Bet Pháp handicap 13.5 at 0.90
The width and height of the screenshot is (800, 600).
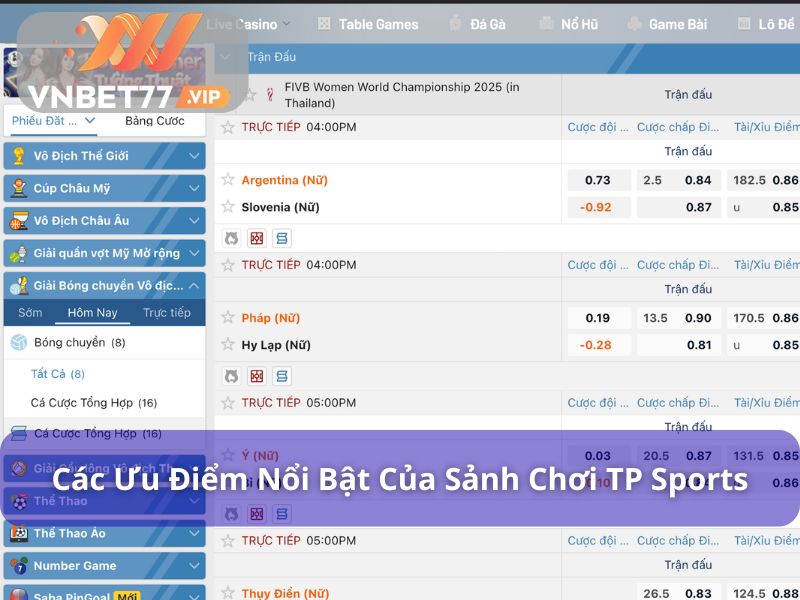(x=679, y=318)
